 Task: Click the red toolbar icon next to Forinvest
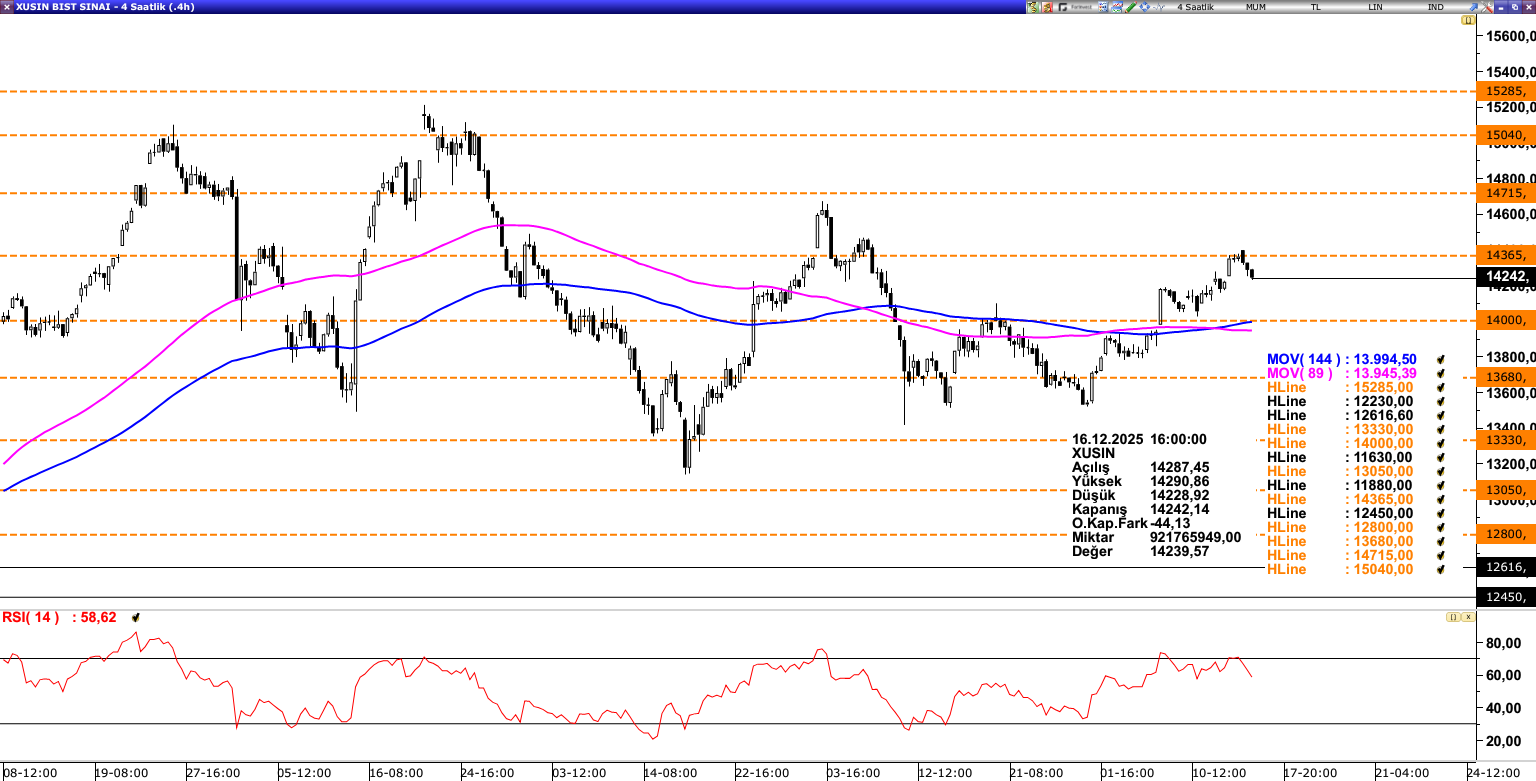click(x=1047, y=7)
